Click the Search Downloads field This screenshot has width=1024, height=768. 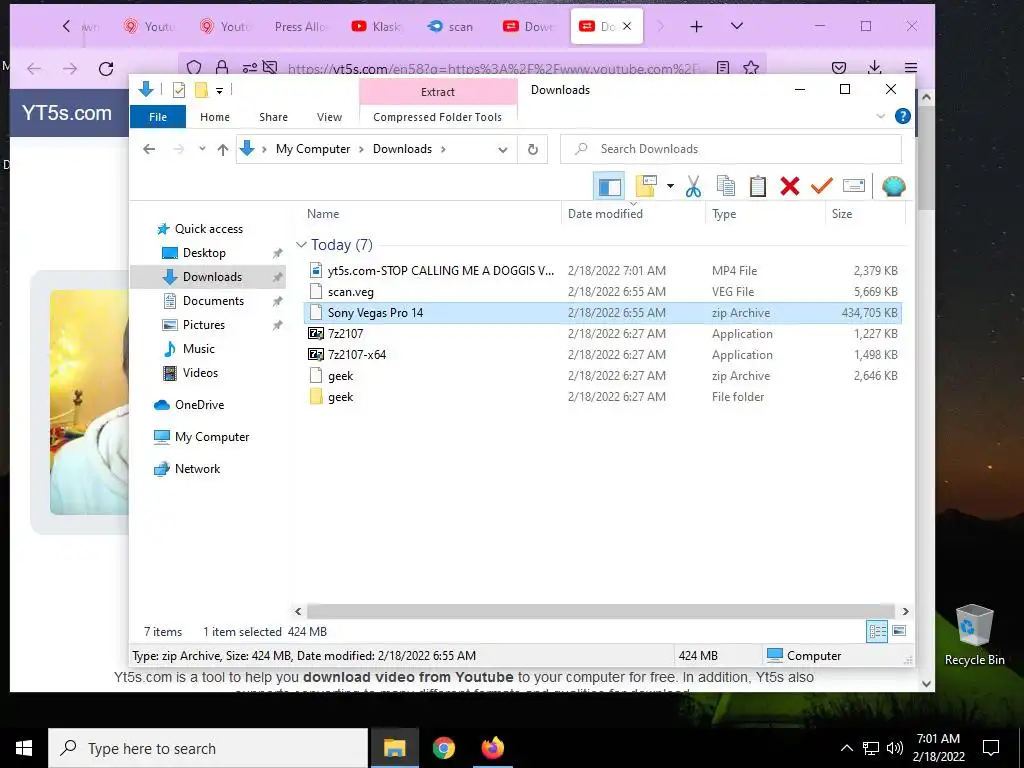pos(731,149)
